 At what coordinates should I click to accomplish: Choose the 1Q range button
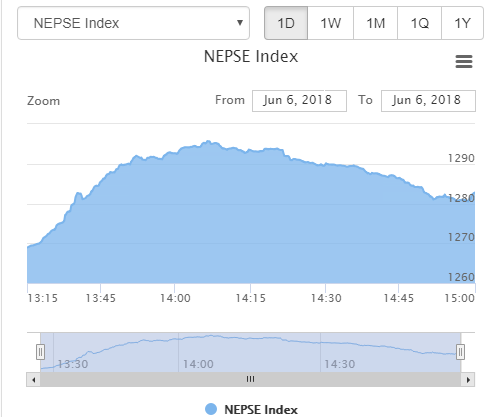419,23
